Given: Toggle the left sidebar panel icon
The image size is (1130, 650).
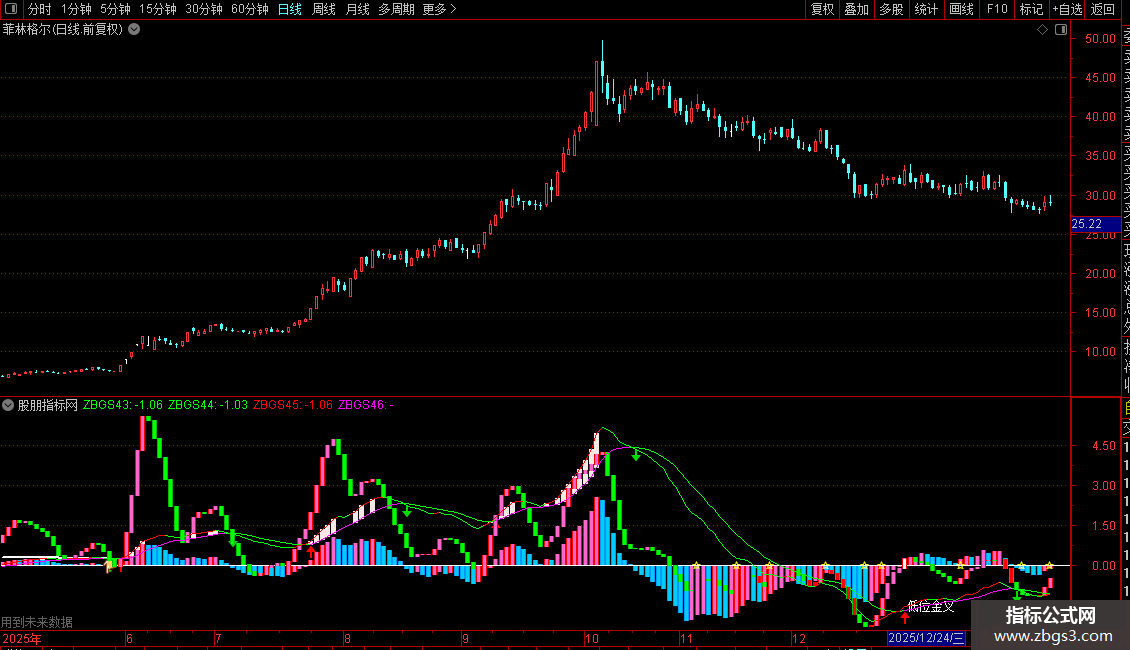Looking at the screenshot, I should tap(11, 9).
